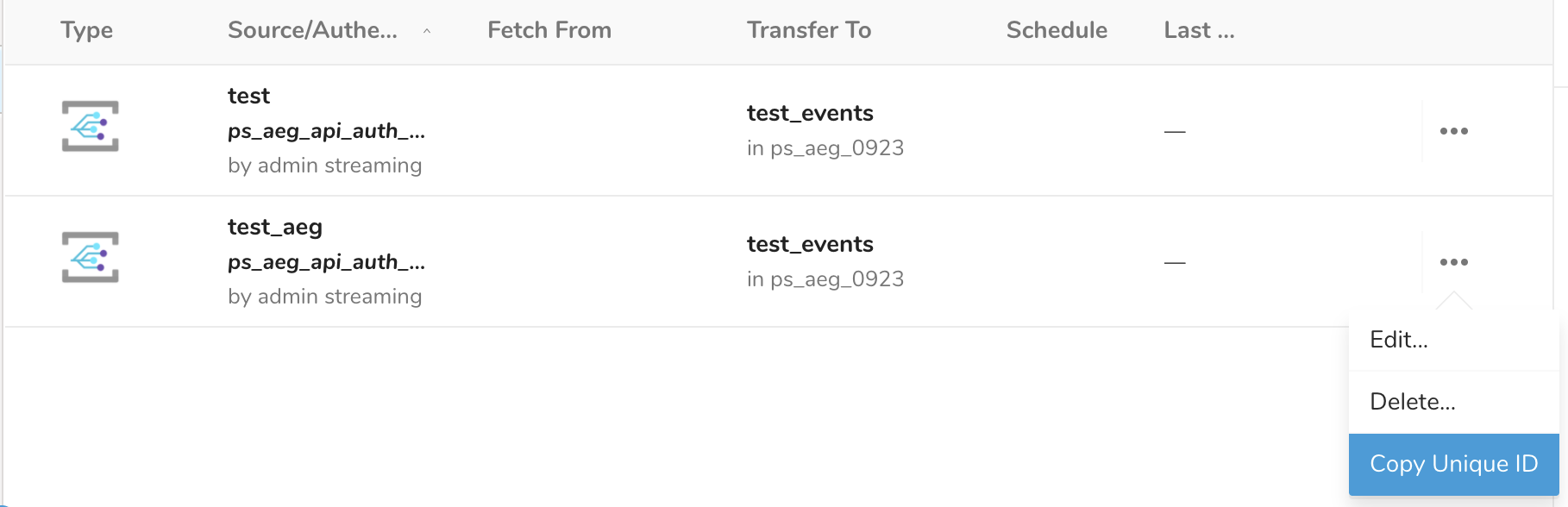Open the three-dot menu for test_aeg source
The width and height of the screenshot is (1568, 507).
coord(1453,262)
